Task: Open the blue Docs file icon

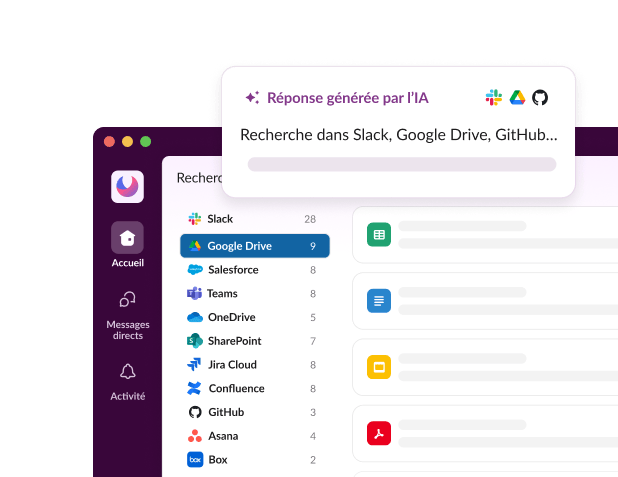Action: tap(379, 301)
